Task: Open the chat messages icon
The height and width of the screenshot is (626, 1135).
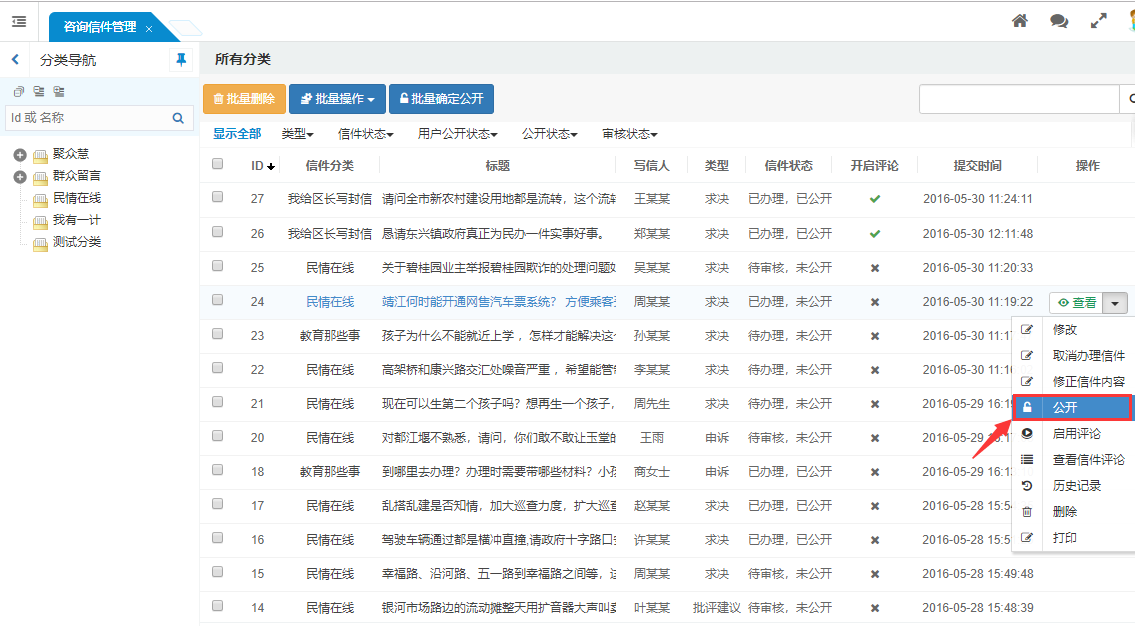Action: (x=1059, y=21)
